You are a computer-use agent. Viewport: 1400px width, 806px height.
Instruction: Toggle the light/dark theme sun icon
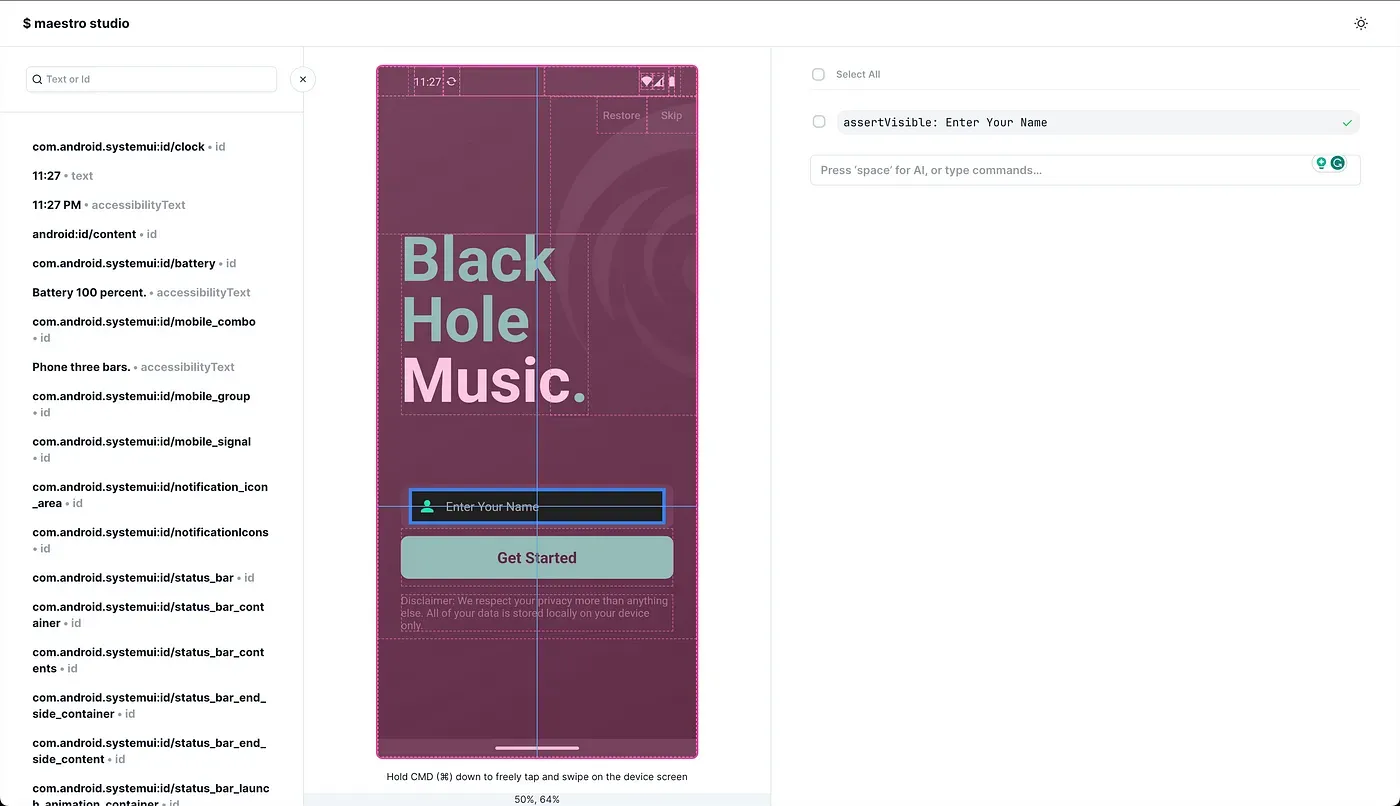point(1360,23)
